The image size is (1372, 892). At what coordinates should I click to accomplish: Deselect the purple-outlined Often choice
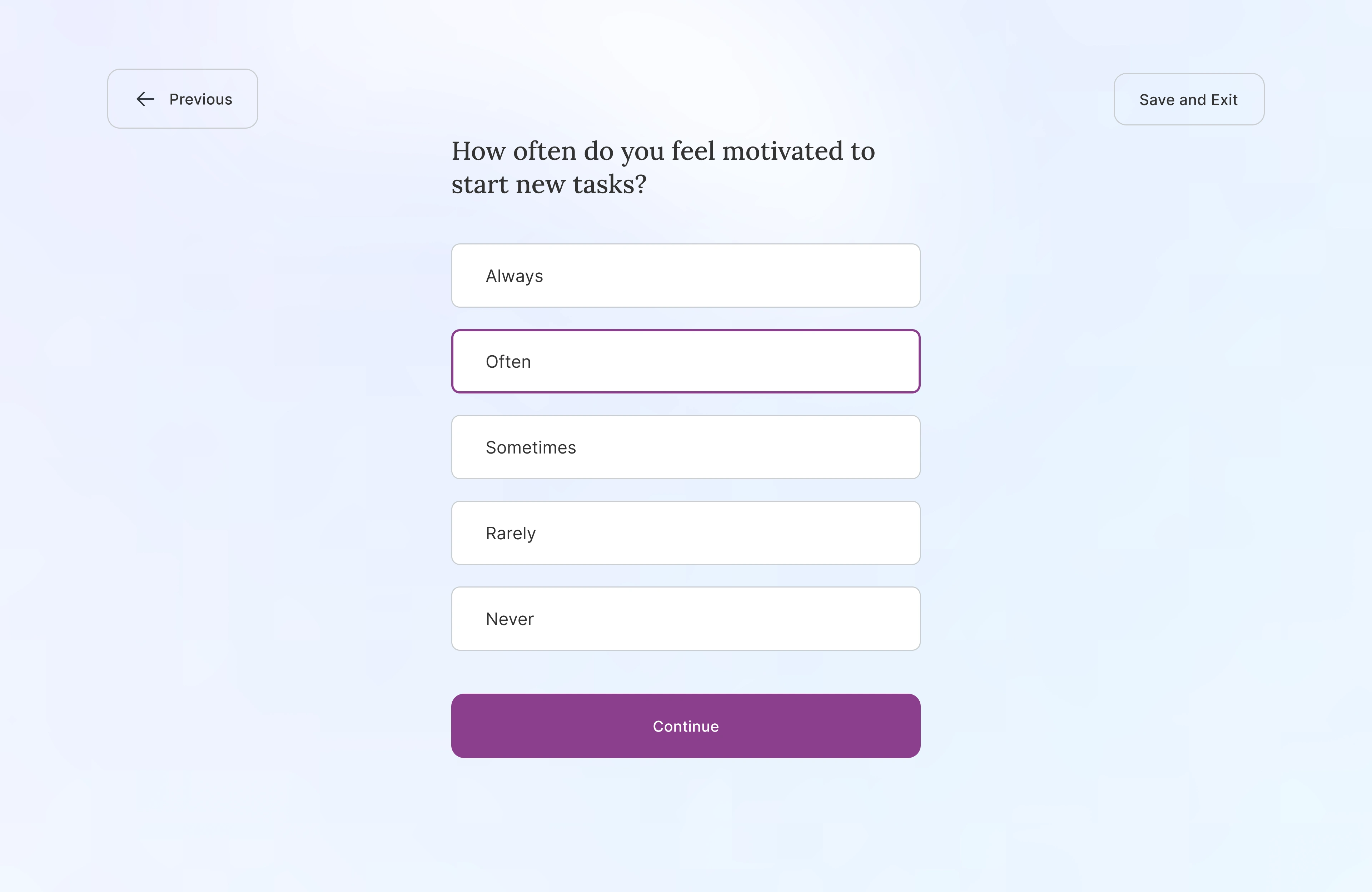(685, 362)
